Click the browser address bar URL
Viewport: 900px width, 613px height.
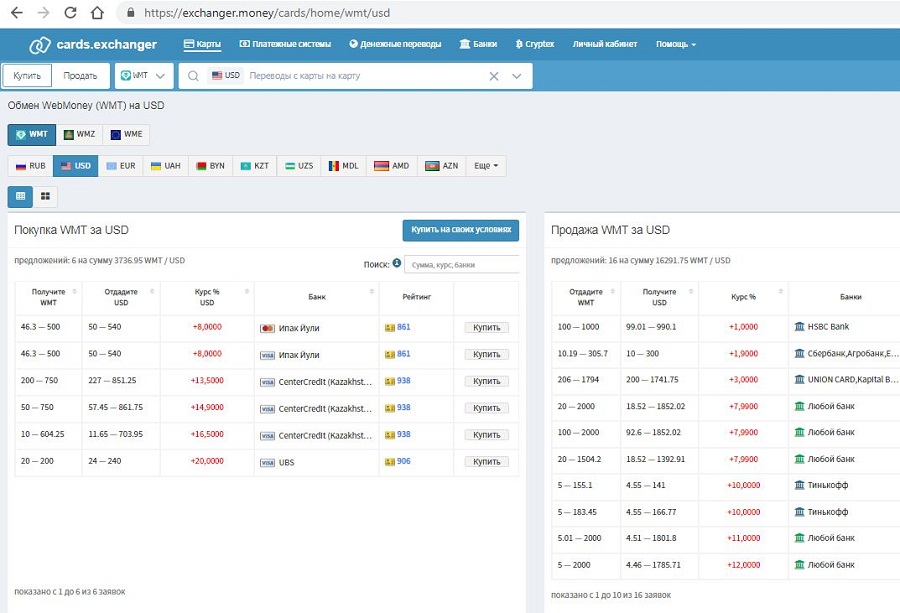[x=267, y=13]
